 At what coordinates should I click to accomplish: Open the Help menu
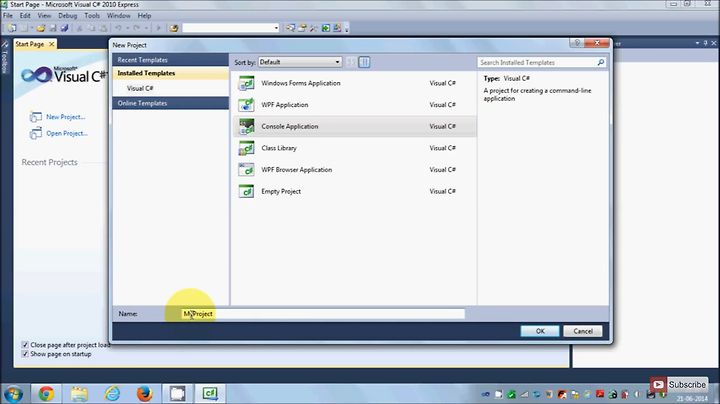pos(144,16)
